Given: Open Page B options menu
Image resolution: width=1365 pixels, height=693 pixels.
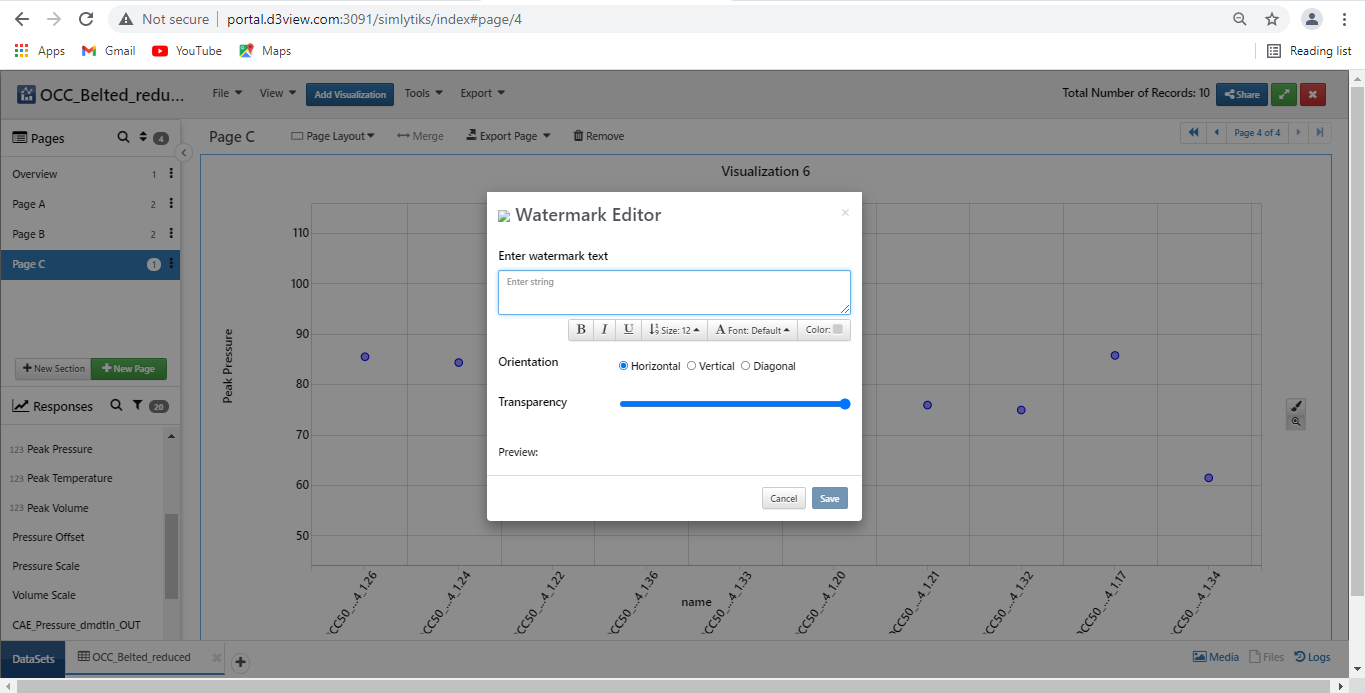Looking at the screenshot, I should pyautogui.click(x=171, y=234).
